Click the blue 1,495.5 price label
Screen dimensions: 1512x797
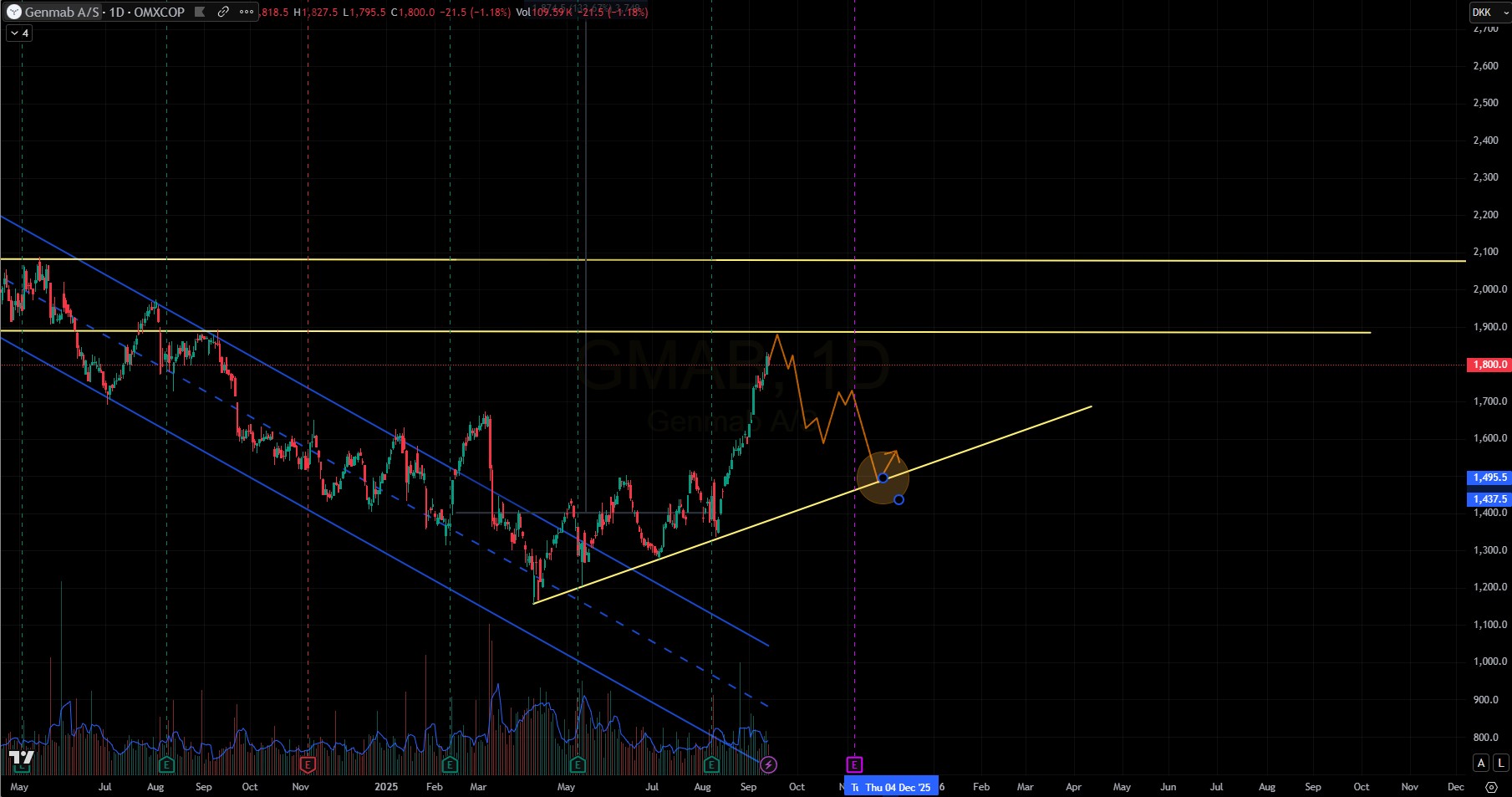pos(1489,478)
